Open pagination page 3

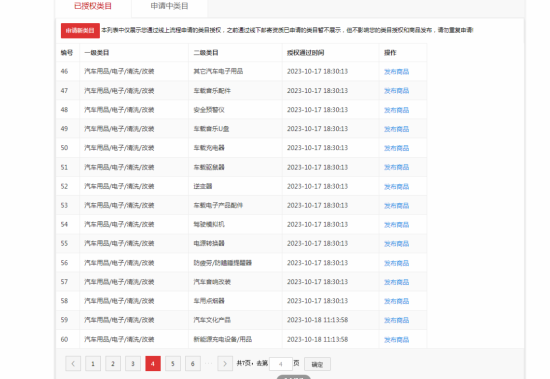pos(133,364)
